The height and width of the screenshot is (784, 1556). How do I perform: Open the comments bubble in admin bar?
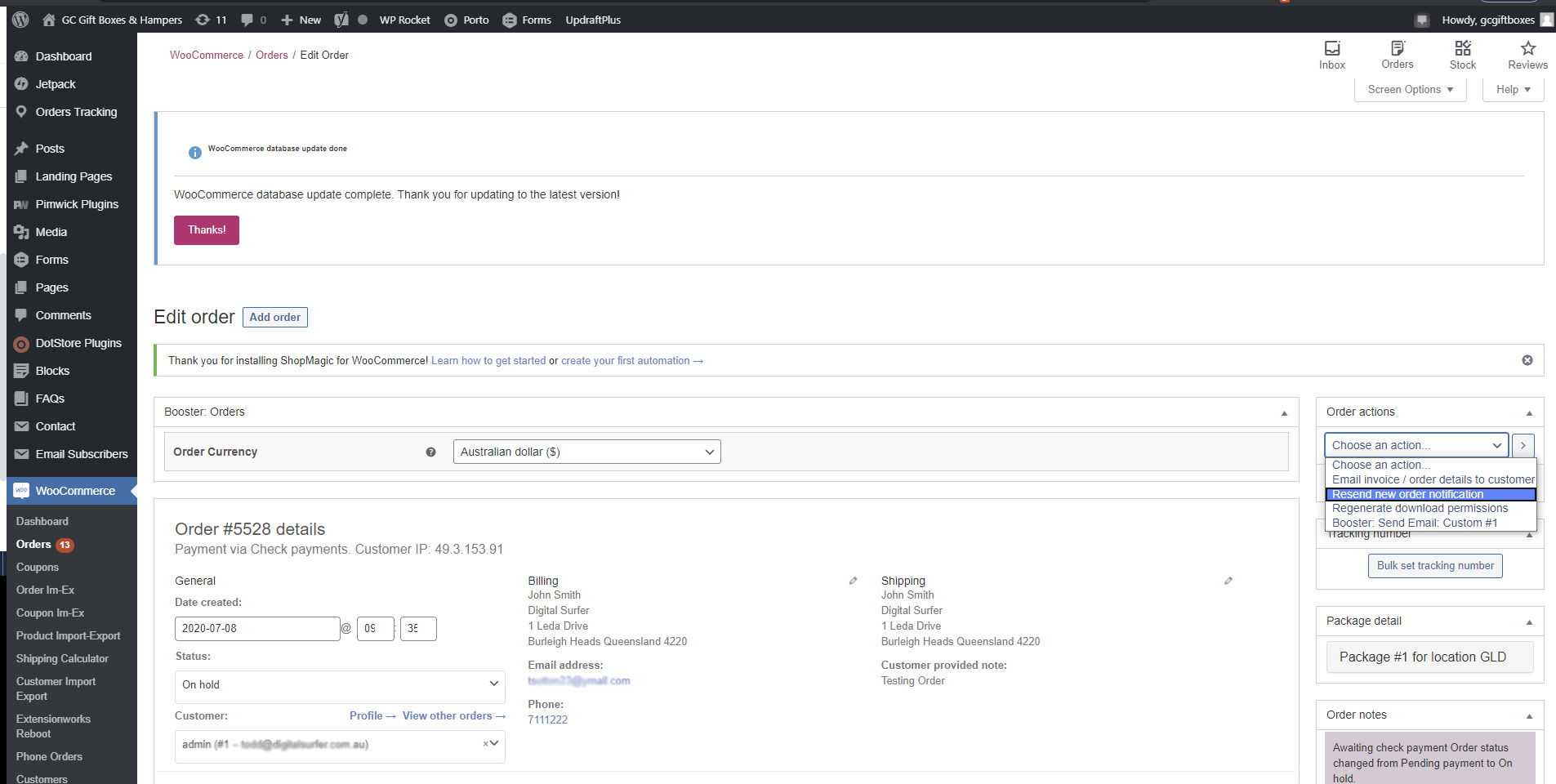click(254, 20)
